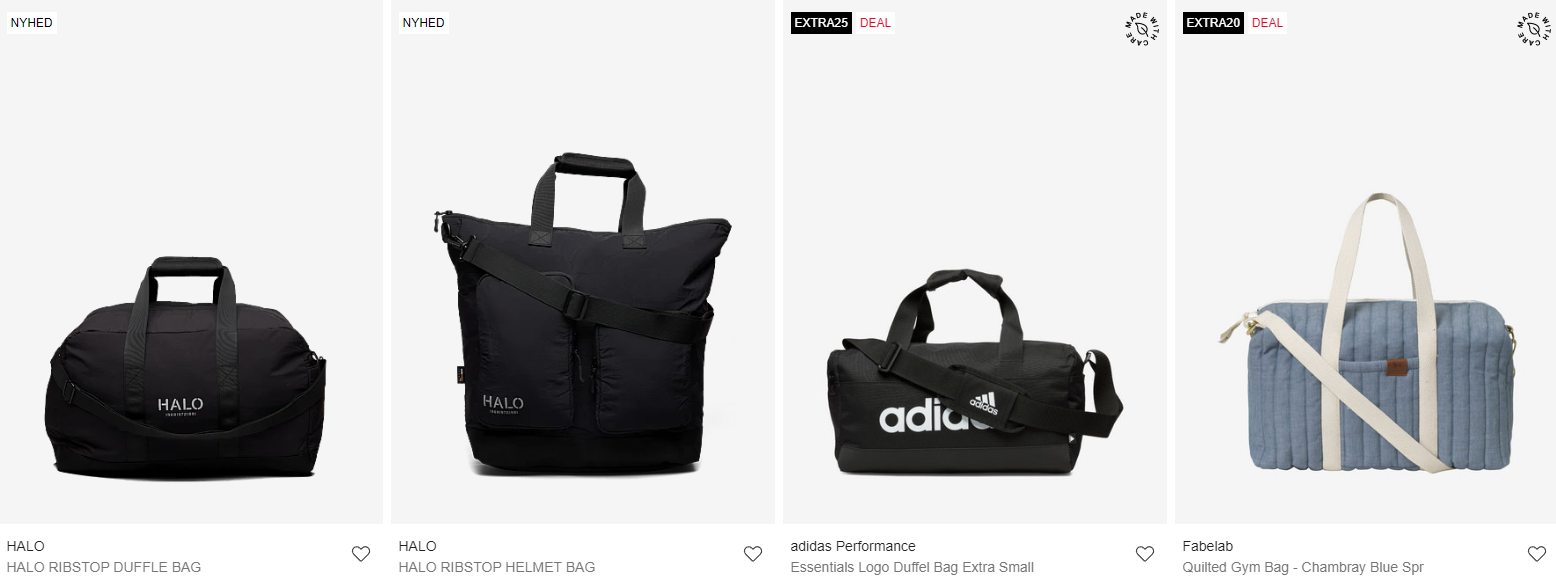Save Fabelab Quilted Gym Bag with heart icon

[1537, 554]
